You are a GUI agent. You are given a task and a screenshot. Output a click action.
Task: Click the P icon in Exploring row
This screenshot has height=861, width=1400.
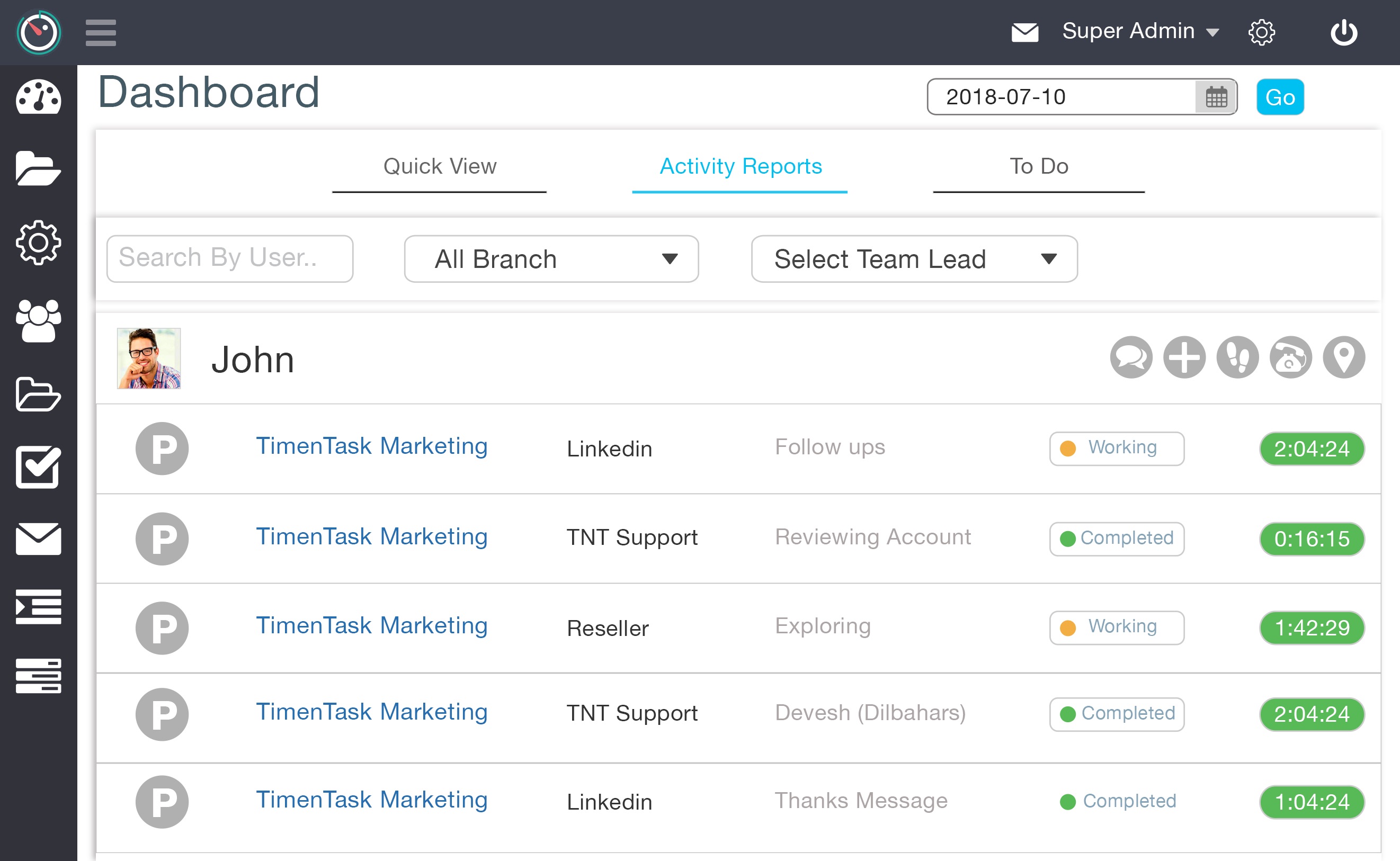coord(162,628)
